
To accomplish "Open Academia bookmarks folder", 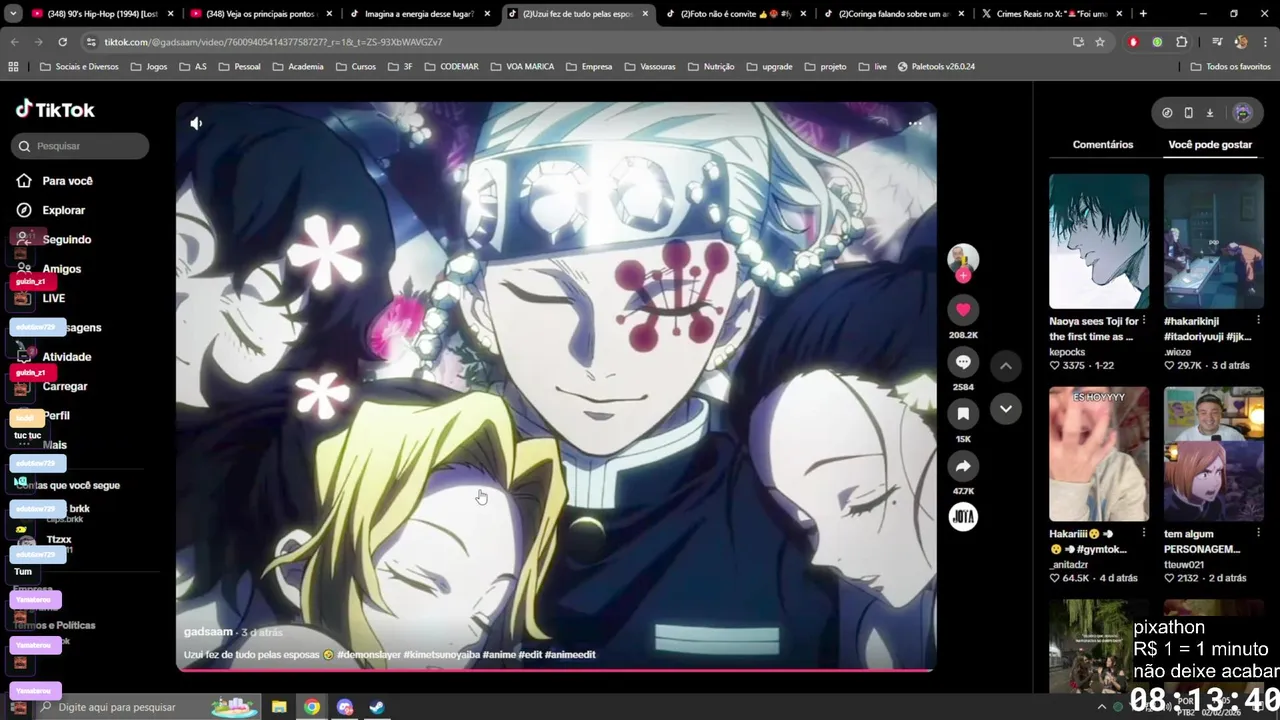I will pos(297,66).
